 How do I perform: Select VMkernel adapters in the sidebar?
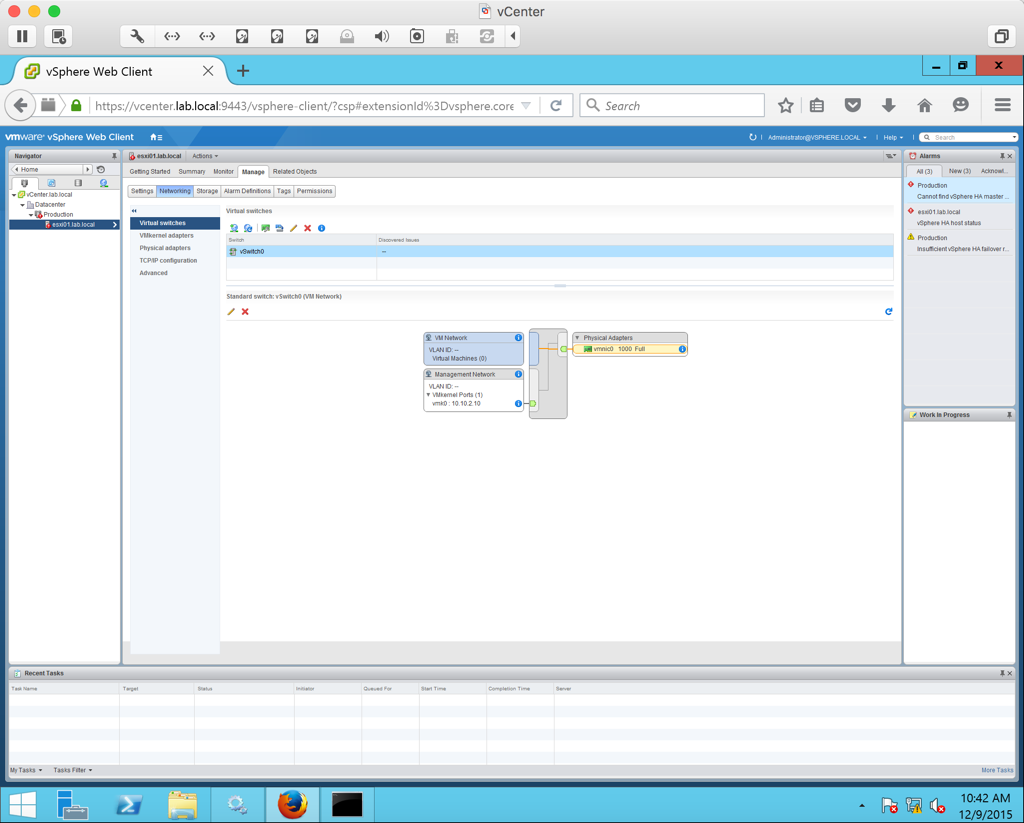tap(166, 236)
